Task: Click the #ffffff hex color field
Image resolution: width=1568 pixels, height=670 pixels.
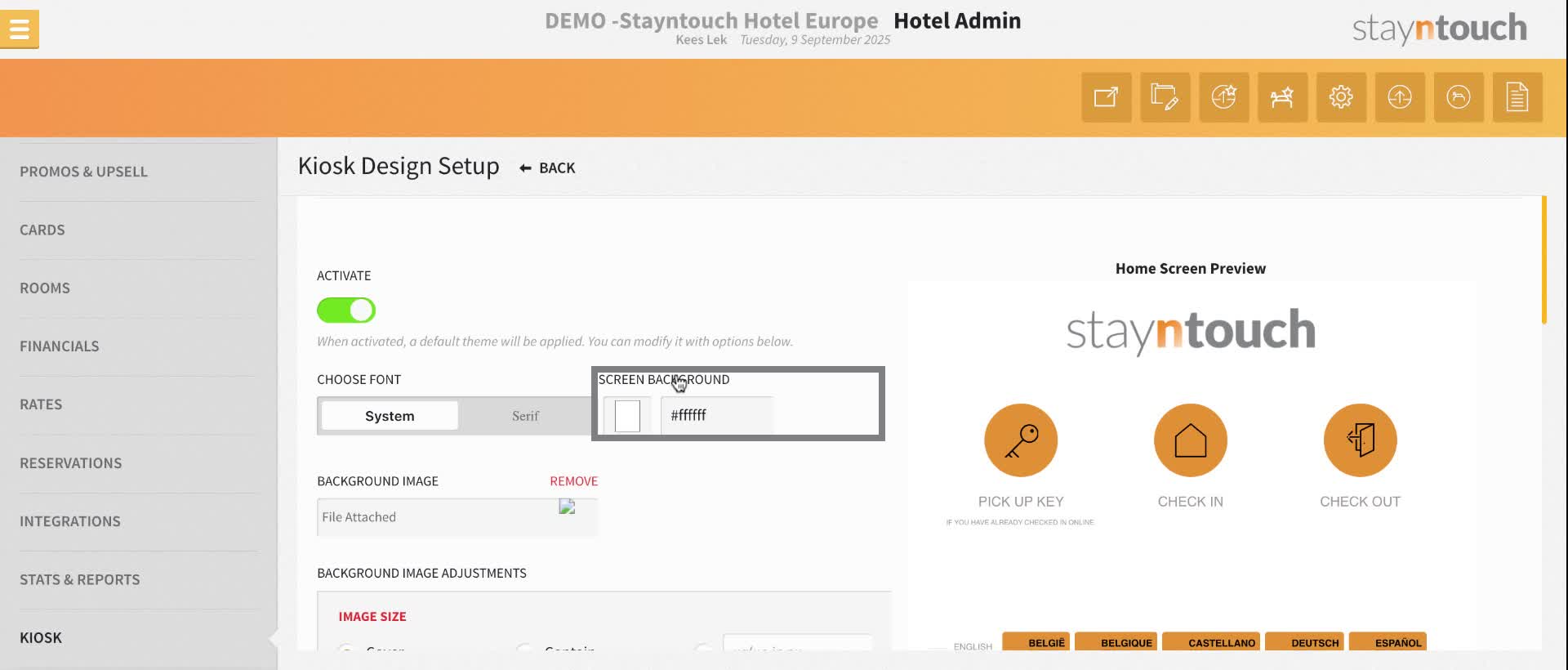Action: [x=717, y=416]
